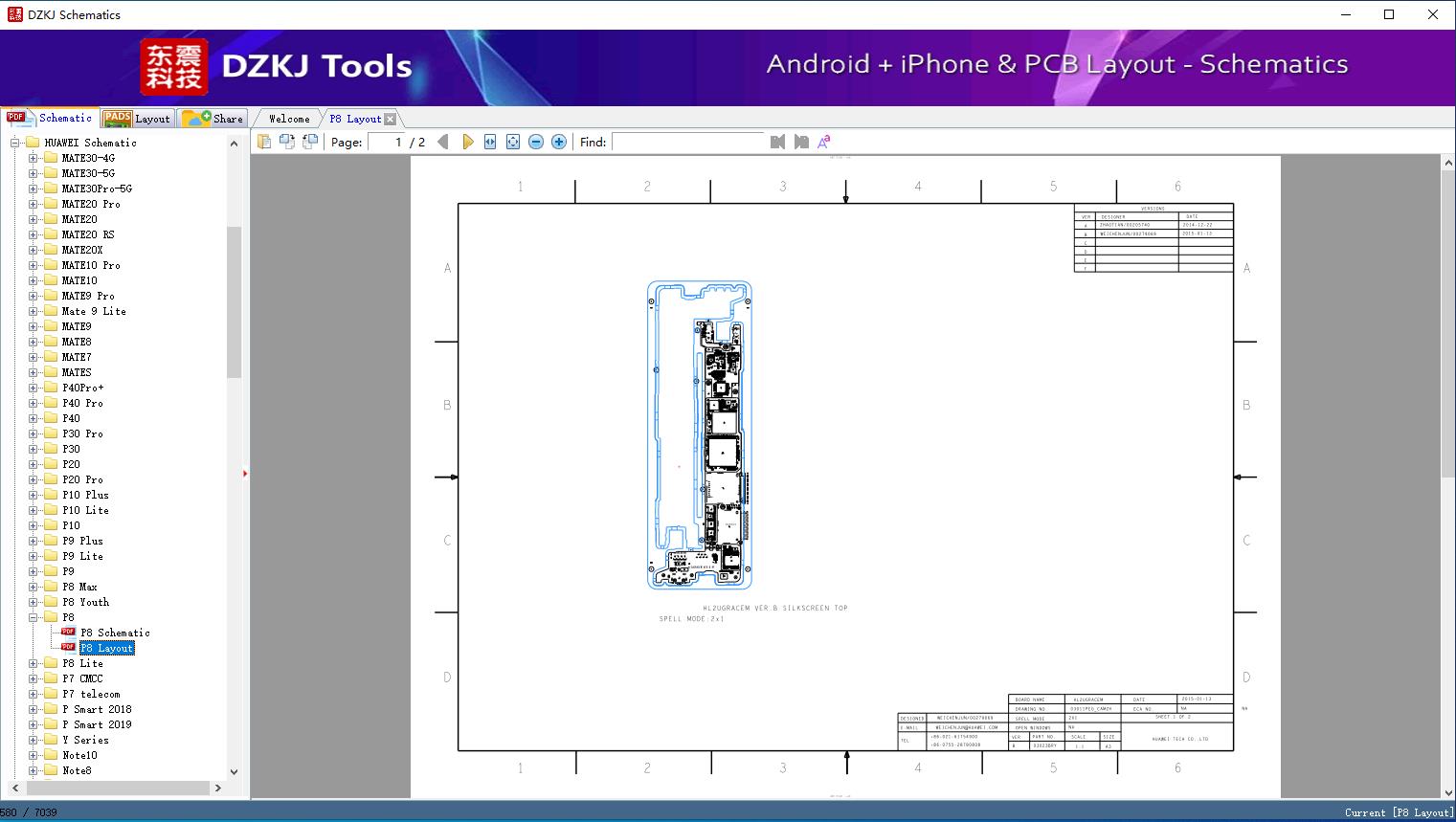The height and width of the screenshot is (822, 1456).
Task: Click the page number field
Action: pos(387,142)
